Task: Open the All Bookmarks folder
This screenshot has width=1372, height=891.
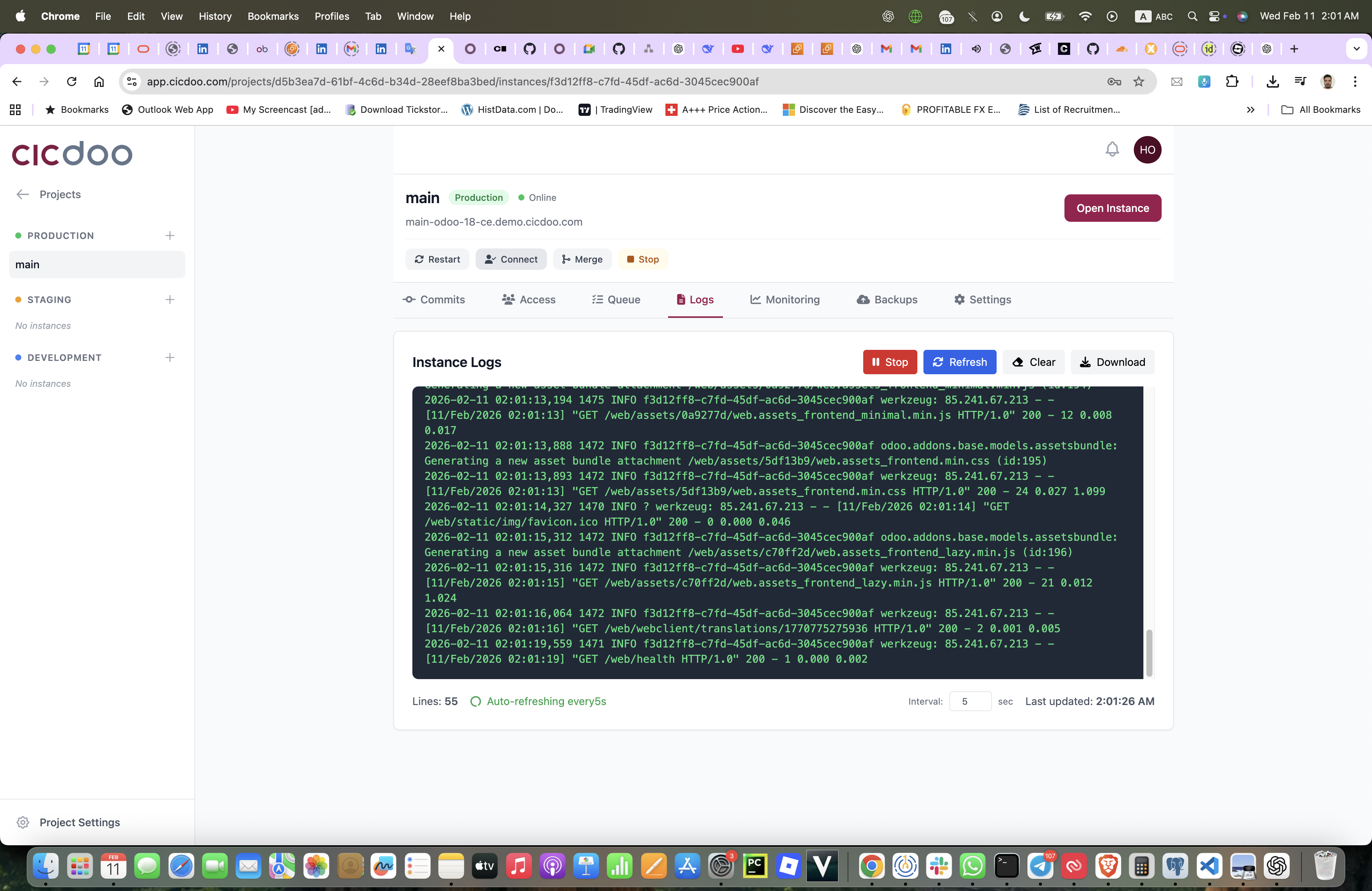Action: coord(1320,109)
